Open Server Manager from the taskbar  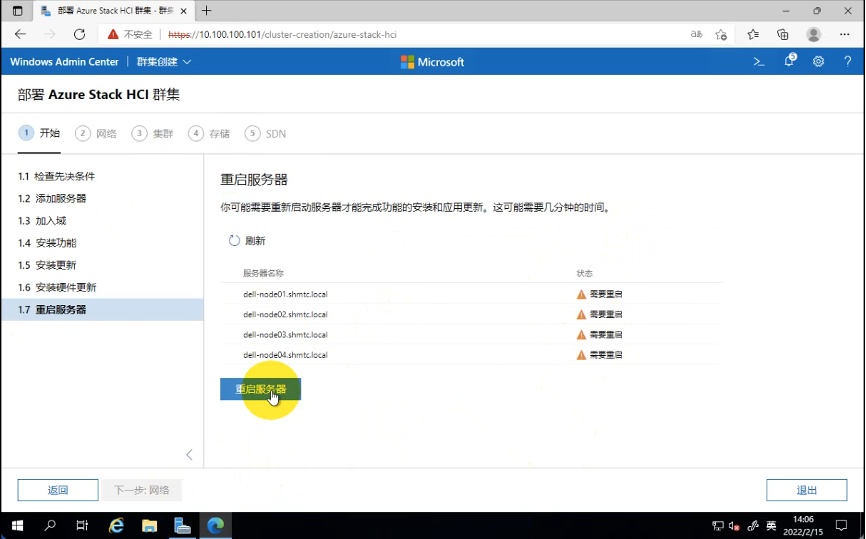(x=182, y=525)
